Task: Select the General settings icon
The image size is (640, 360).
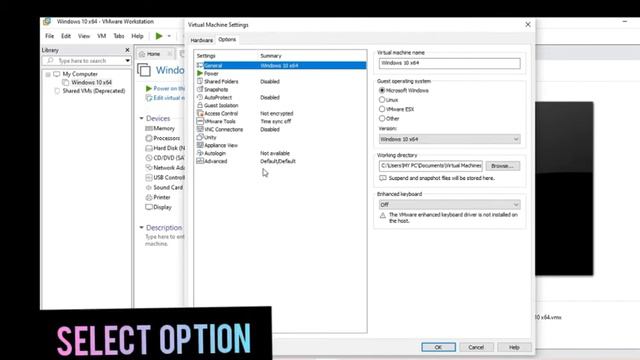Action: (x=200, y=65)
